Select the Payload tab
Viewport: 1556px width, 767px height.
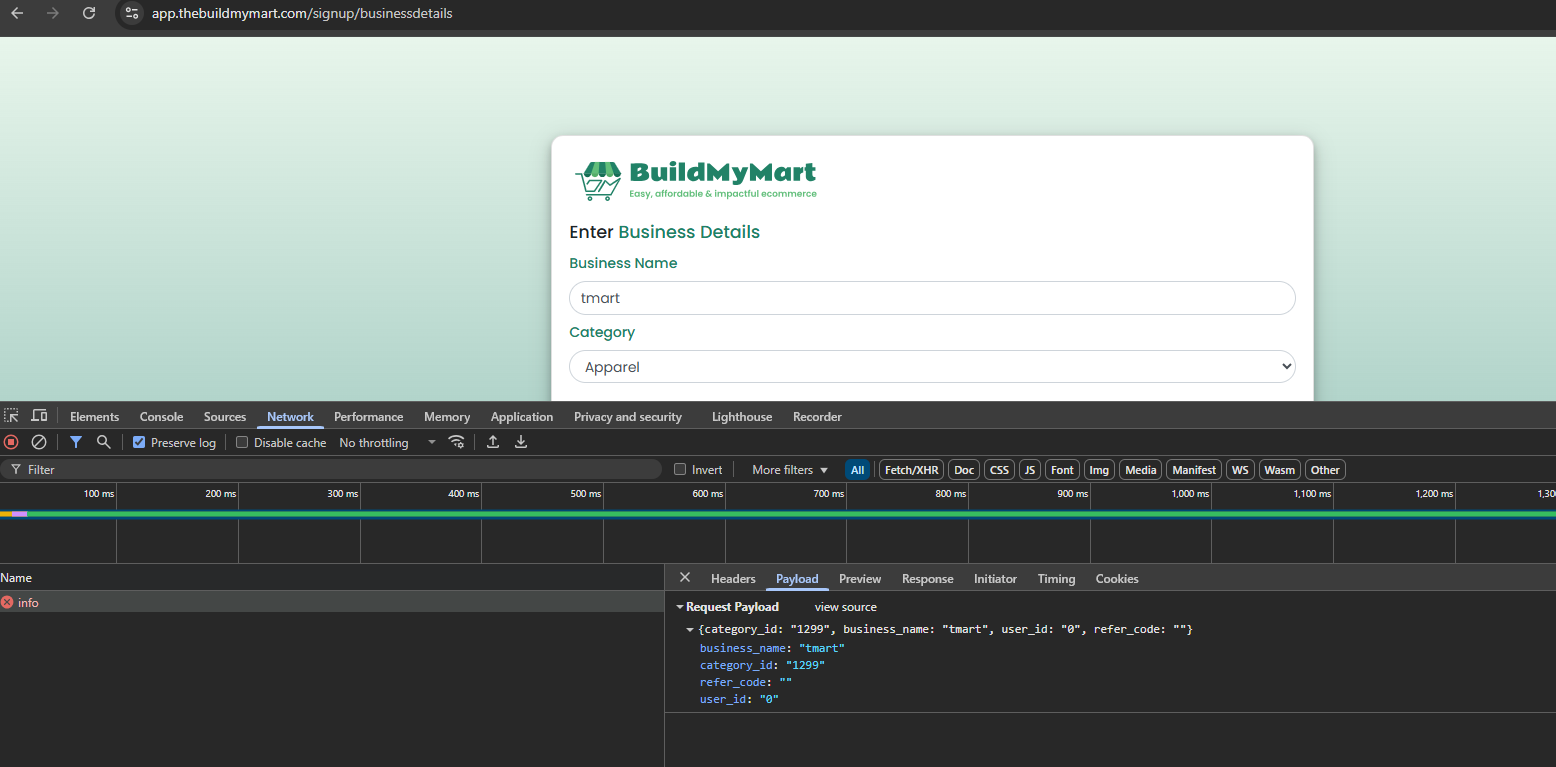[x=797, y=579]
